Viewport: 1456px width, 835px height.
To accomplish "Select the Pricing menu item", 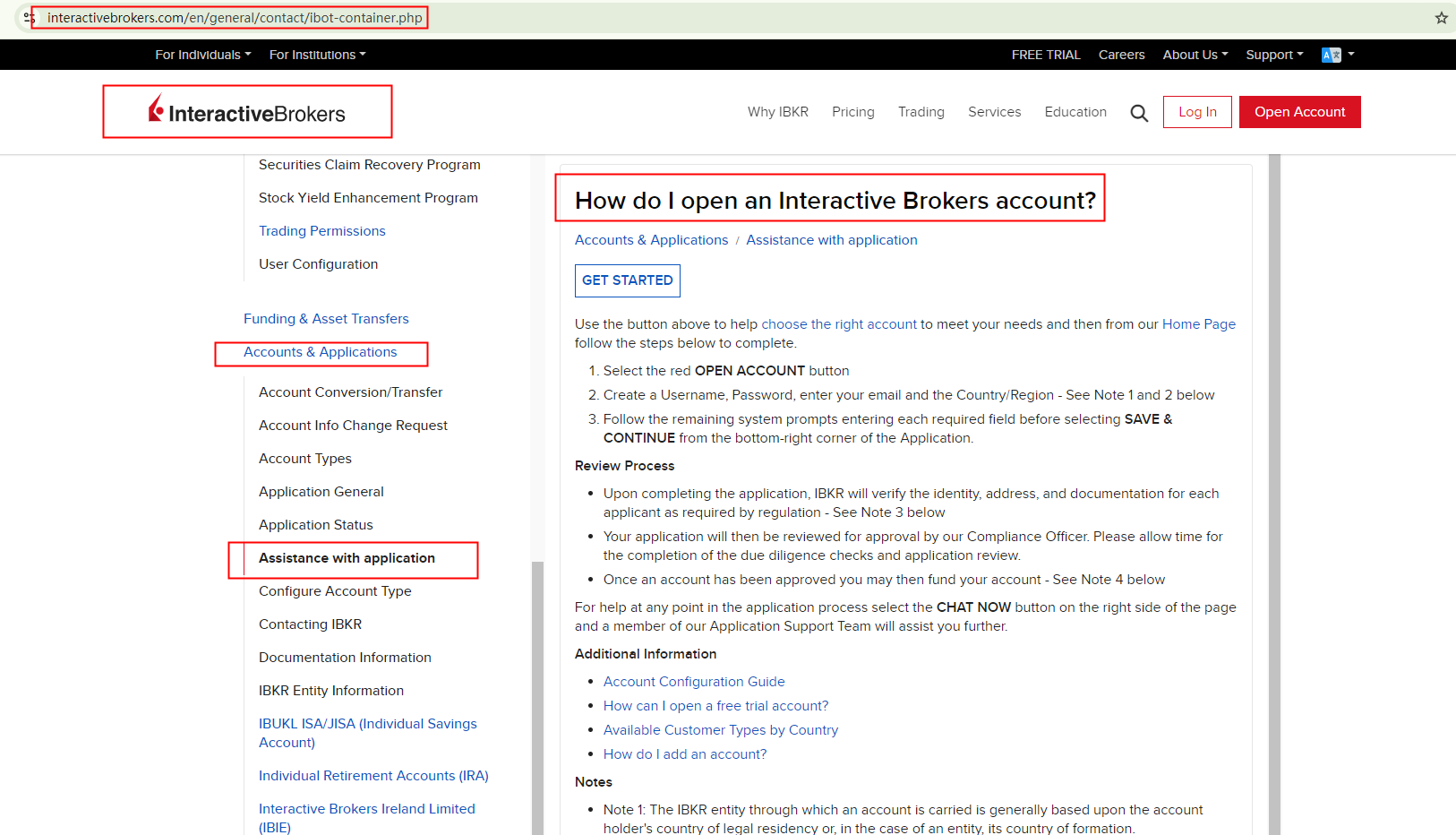I will (x=852, y=112).
